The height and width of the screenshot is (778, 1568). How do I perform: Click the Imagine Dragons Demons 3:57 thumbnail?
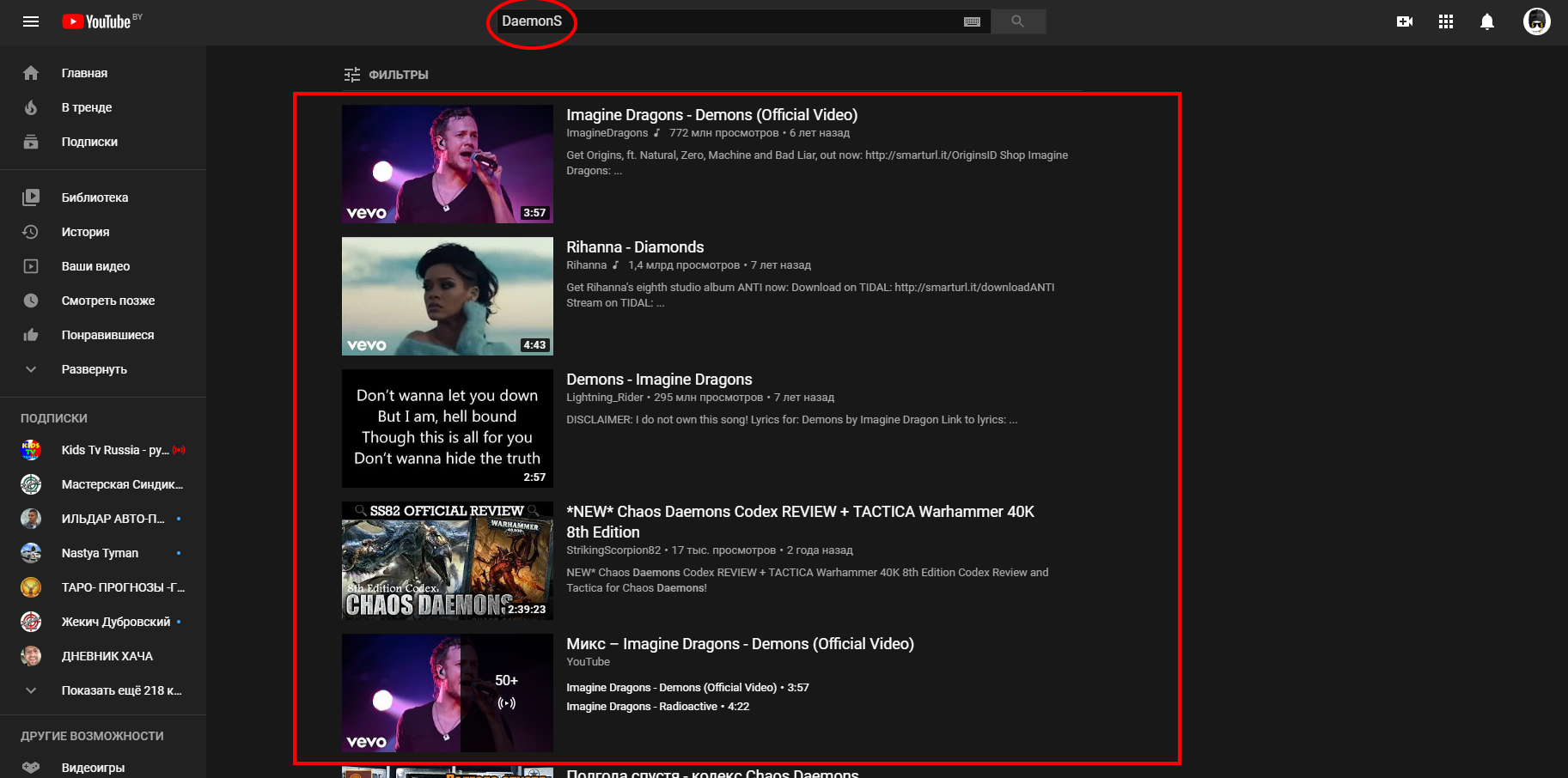tap(448, 164)
